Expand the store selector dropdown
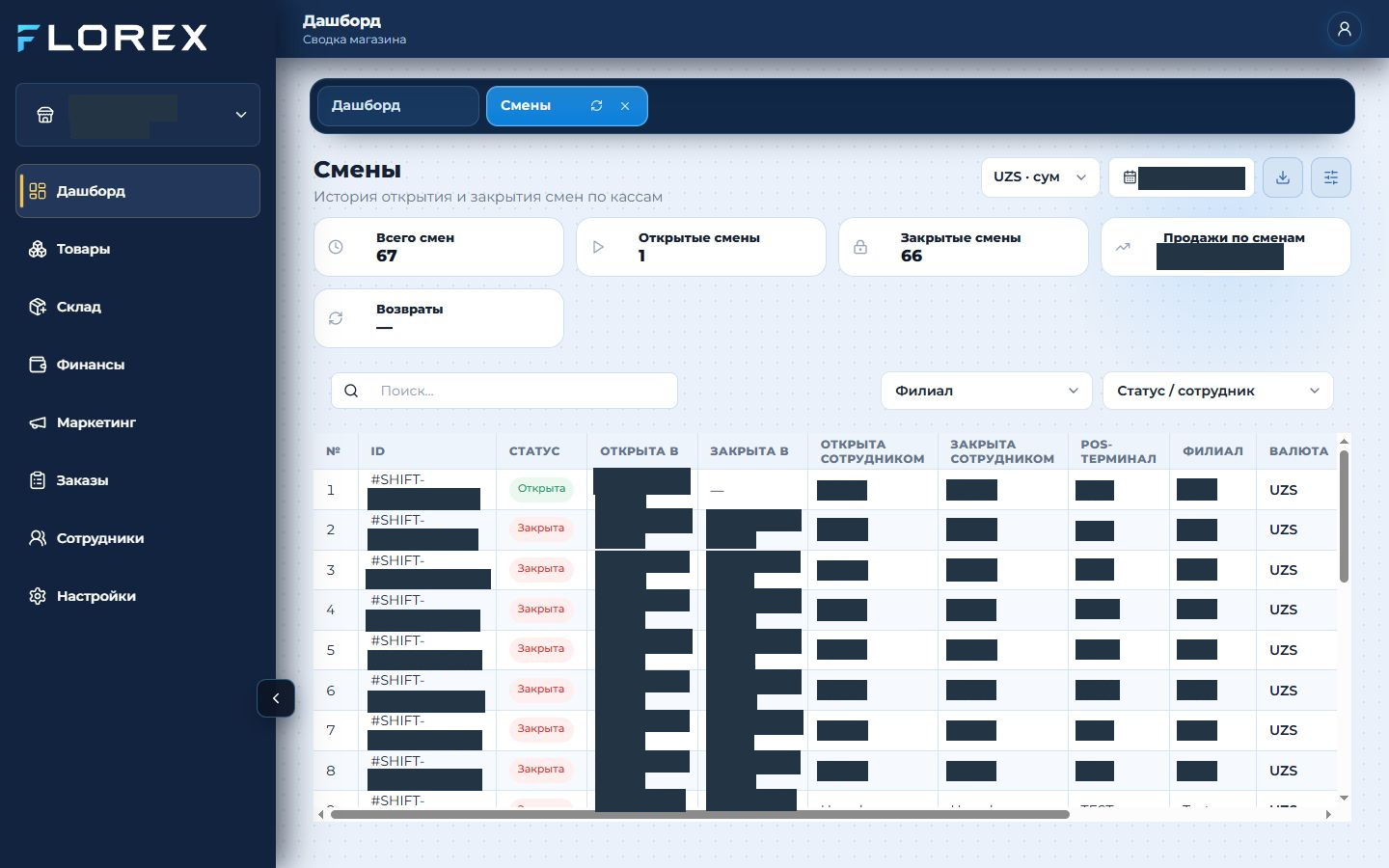Image resolution: width=1389 pixels, height=868 pixels. 138,115
